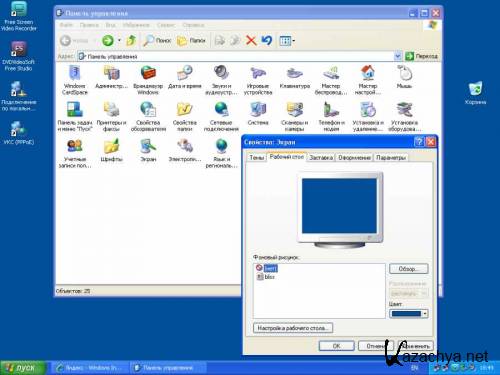This screenshot has height=375, width=500.
Task: Open the Views toolbar dropdown
Action: click(287, 41)
